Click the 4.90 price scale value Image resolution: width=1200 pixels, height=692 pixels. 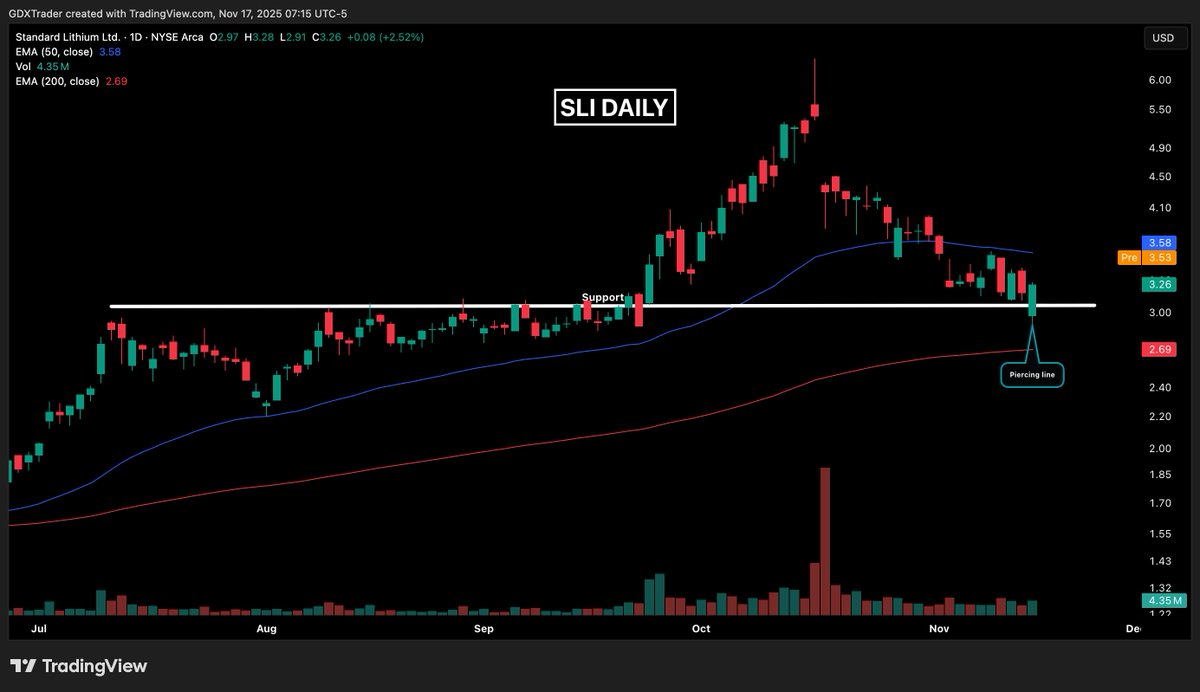click(x=1159, y=148)
